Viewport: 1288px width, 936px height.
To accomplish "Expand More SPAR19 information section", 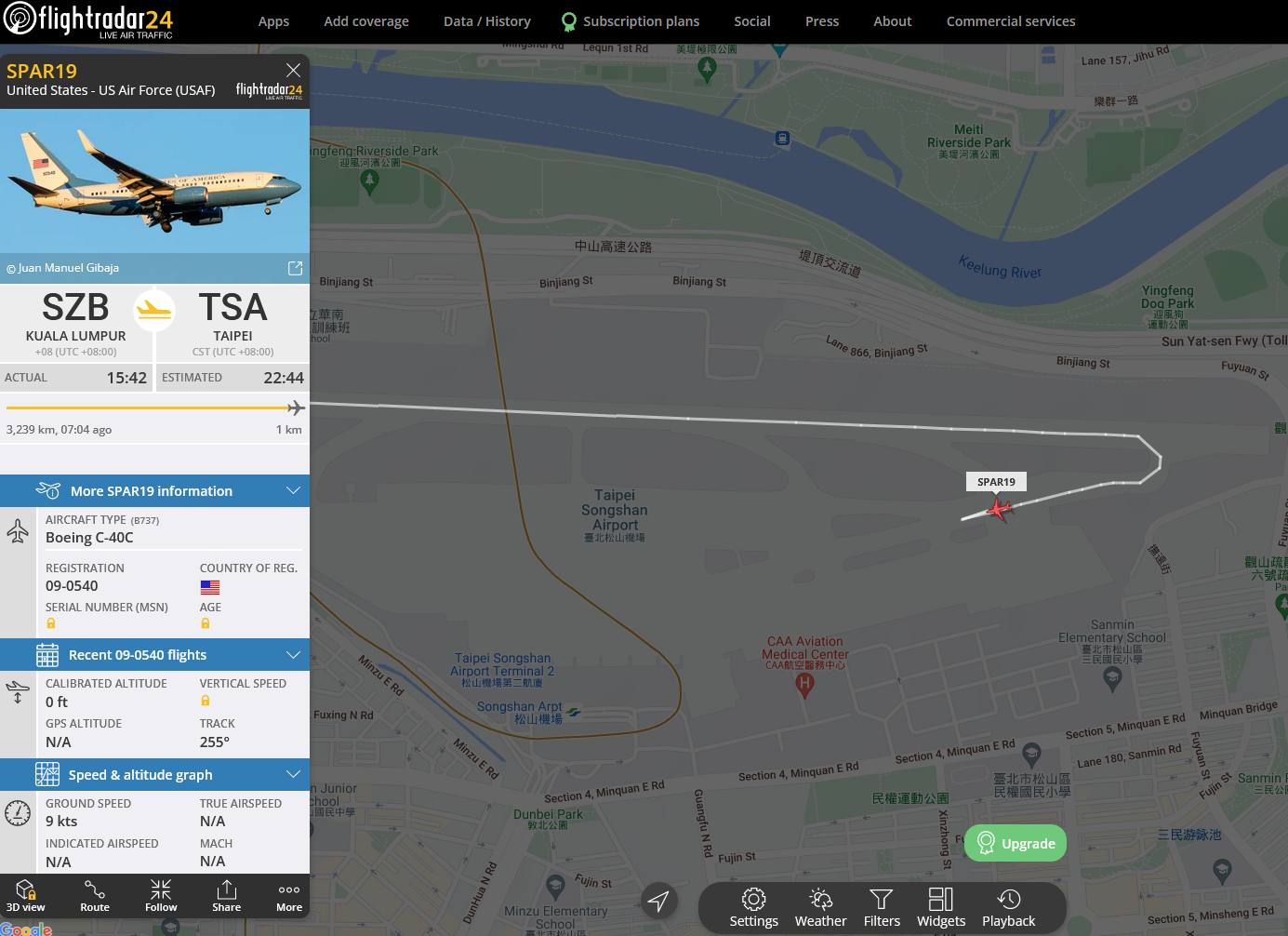I will [x=154, y=490].
